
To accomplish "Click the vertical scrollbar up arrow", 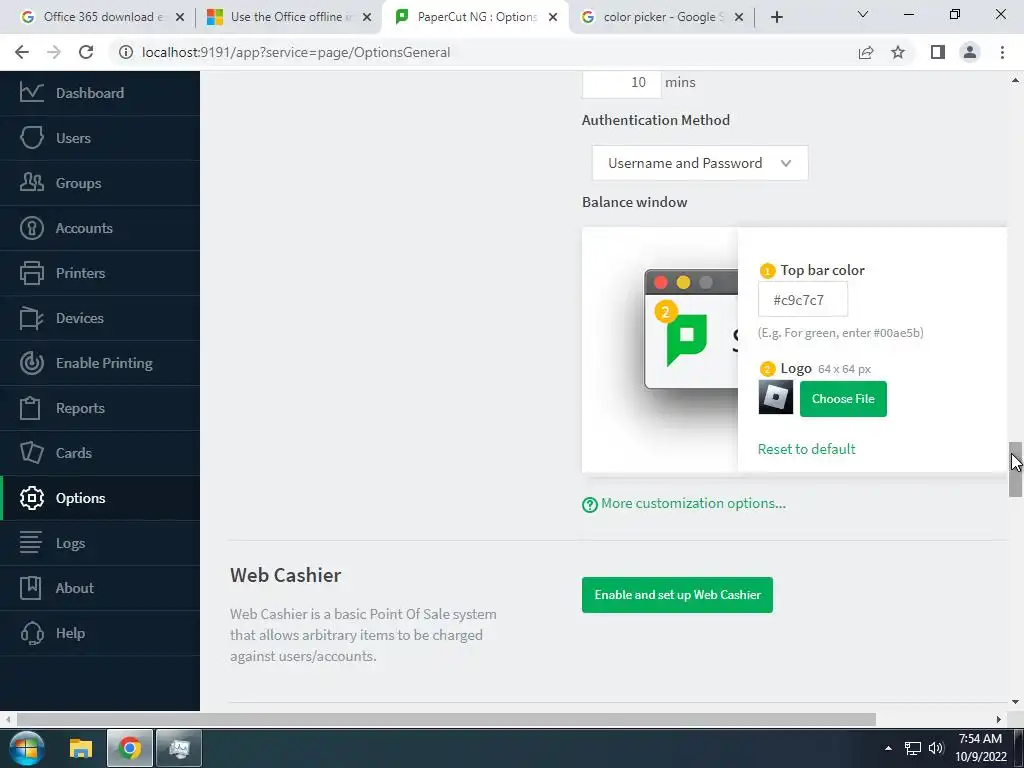I will point(1015,80).
